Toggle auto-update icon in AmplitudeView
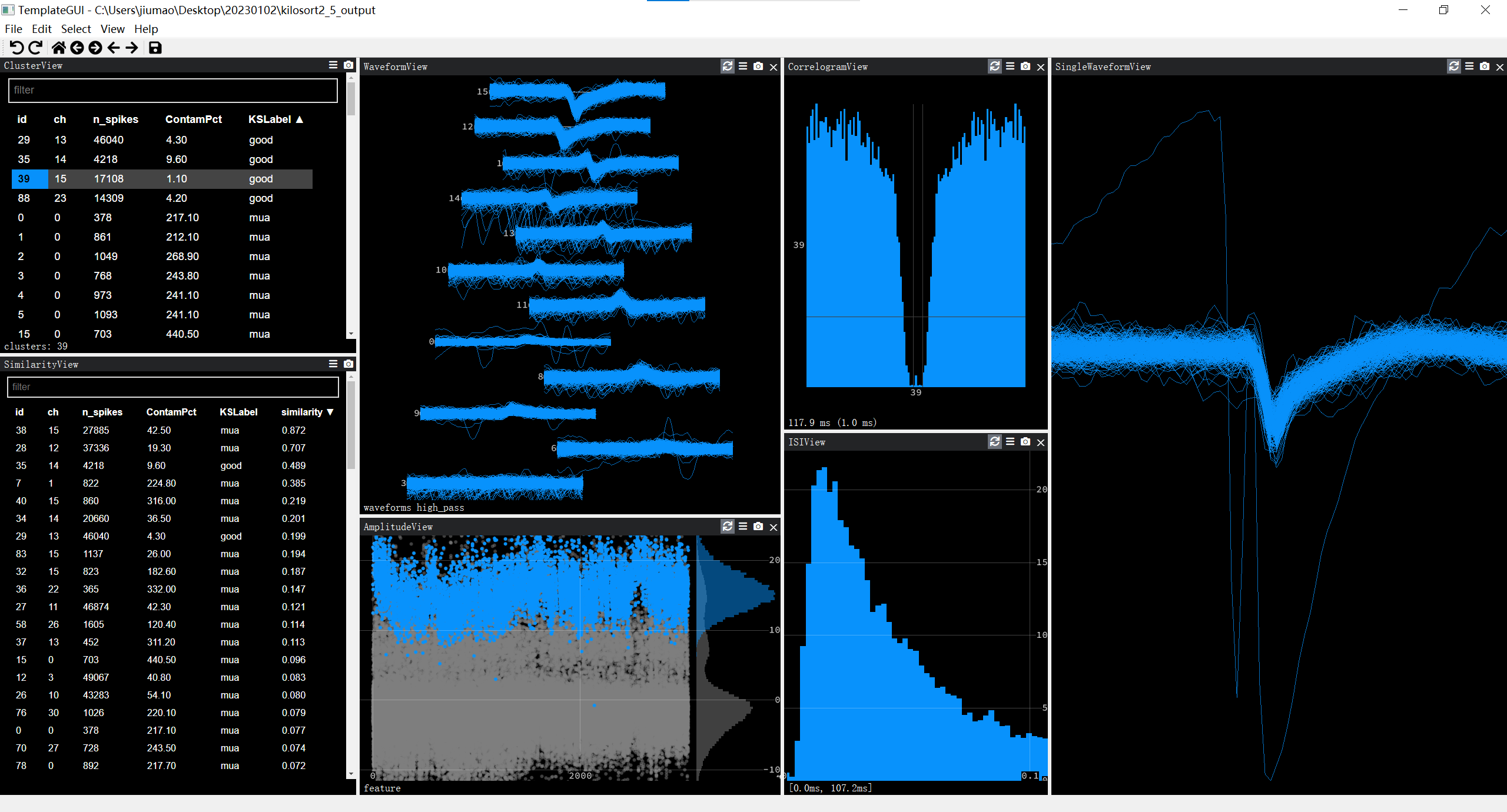1507x812 pixels. [728, 527]
